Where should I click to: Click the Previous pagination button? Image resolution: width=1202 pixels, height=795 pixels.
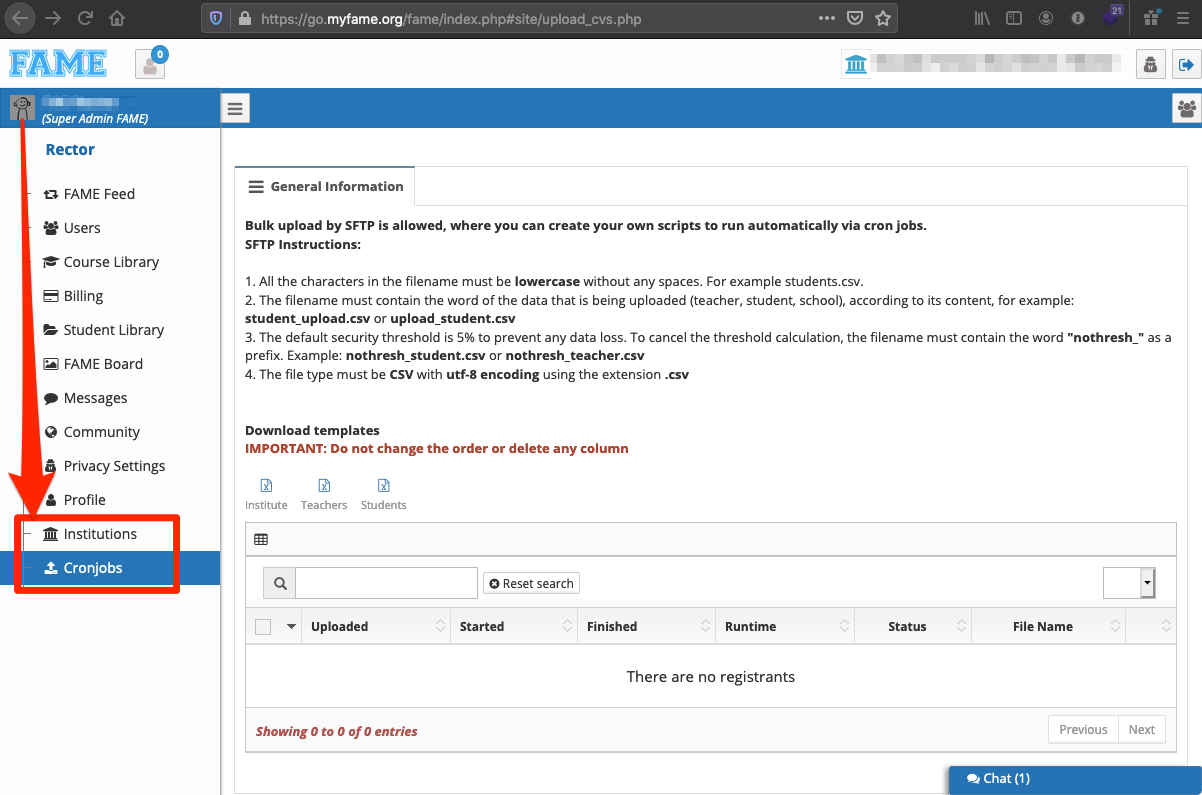[1083, 730]
